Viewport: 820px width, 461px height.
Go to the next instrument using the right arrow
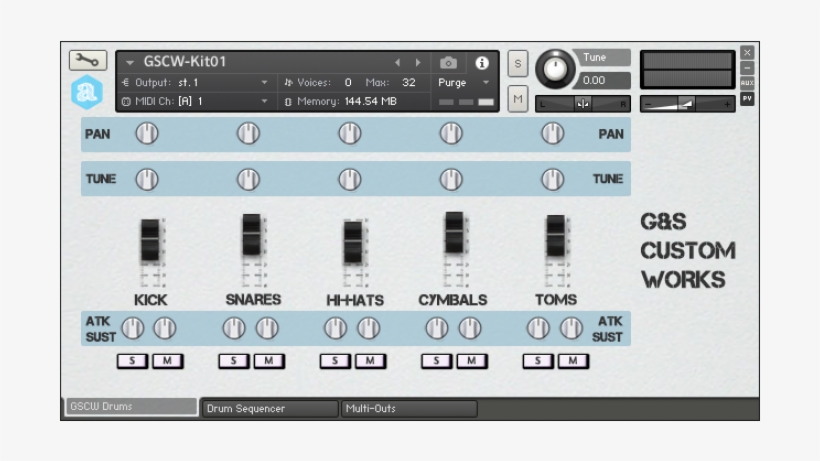[418, 63]
